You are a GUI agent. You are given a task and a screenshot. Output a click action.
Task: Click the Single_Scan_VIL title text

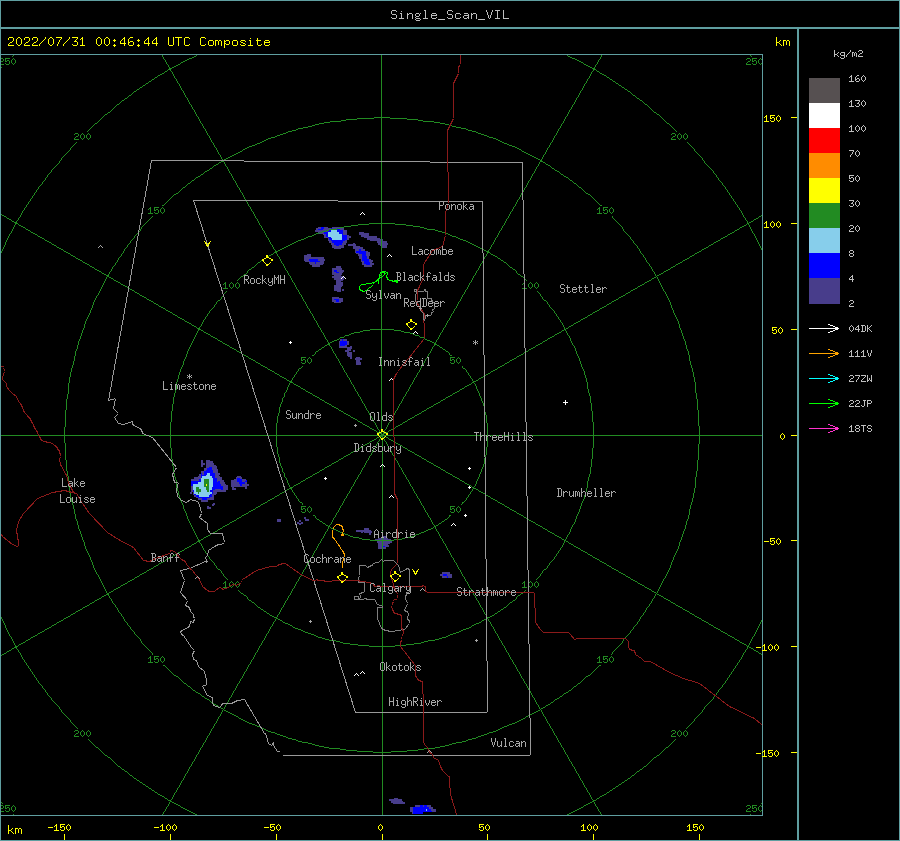[x=449, y=15]
